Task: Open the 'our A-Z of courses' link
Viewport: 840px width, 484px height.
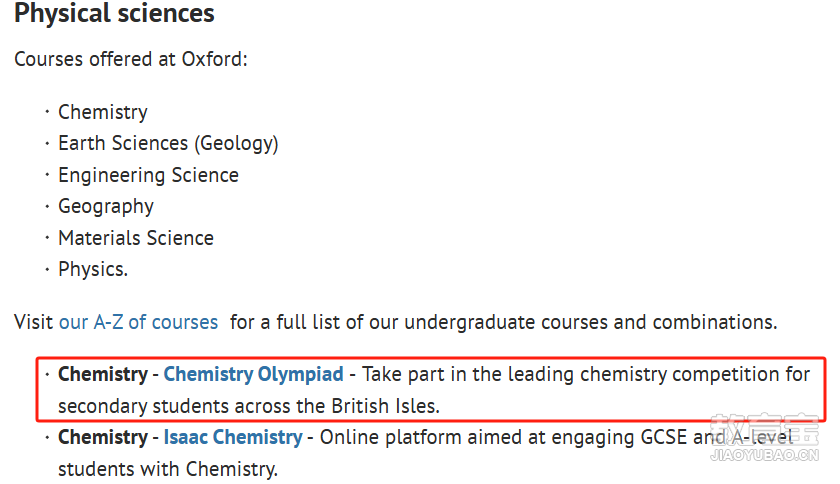Action: pos(138,322)
